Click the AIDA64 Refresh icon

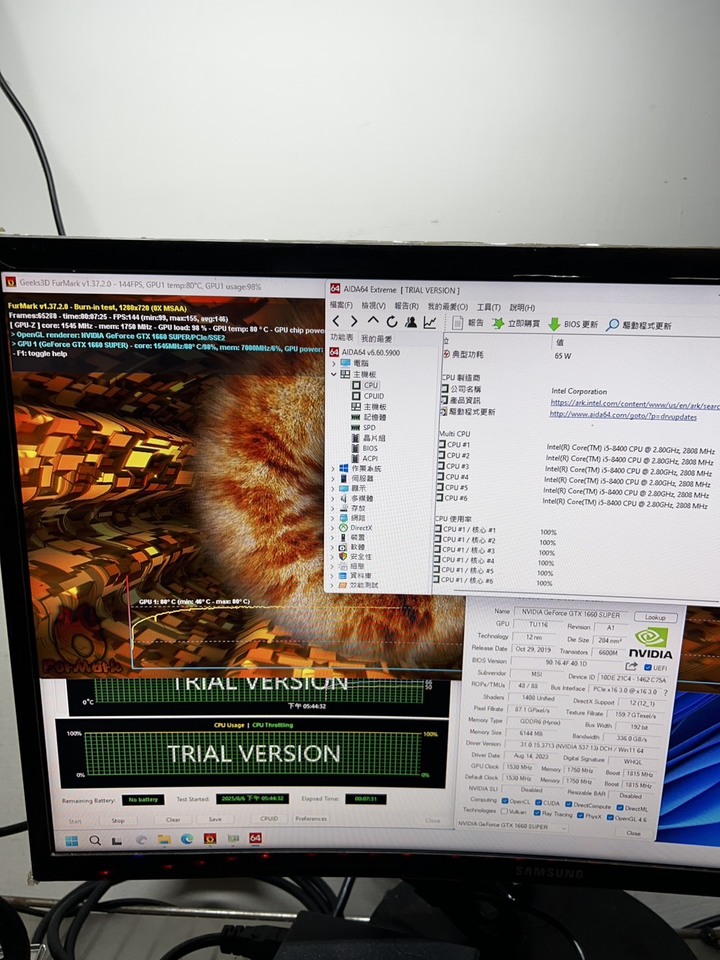(392, 321)
